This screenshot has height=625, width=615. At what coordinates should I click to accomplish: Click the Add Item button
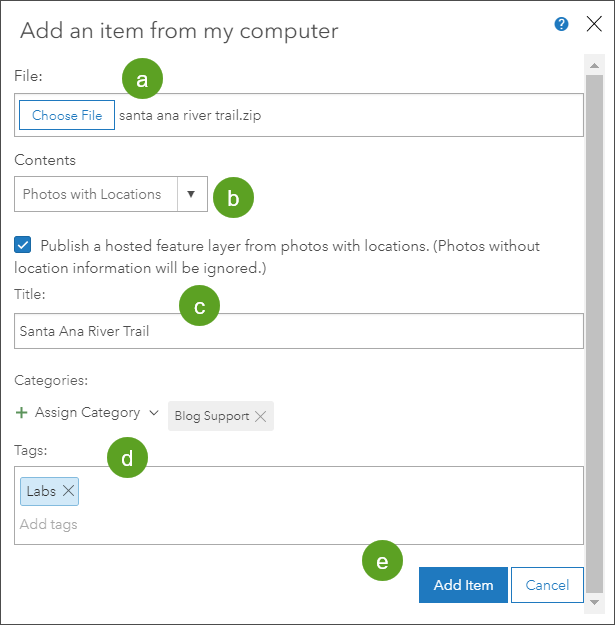pos(463,585)
